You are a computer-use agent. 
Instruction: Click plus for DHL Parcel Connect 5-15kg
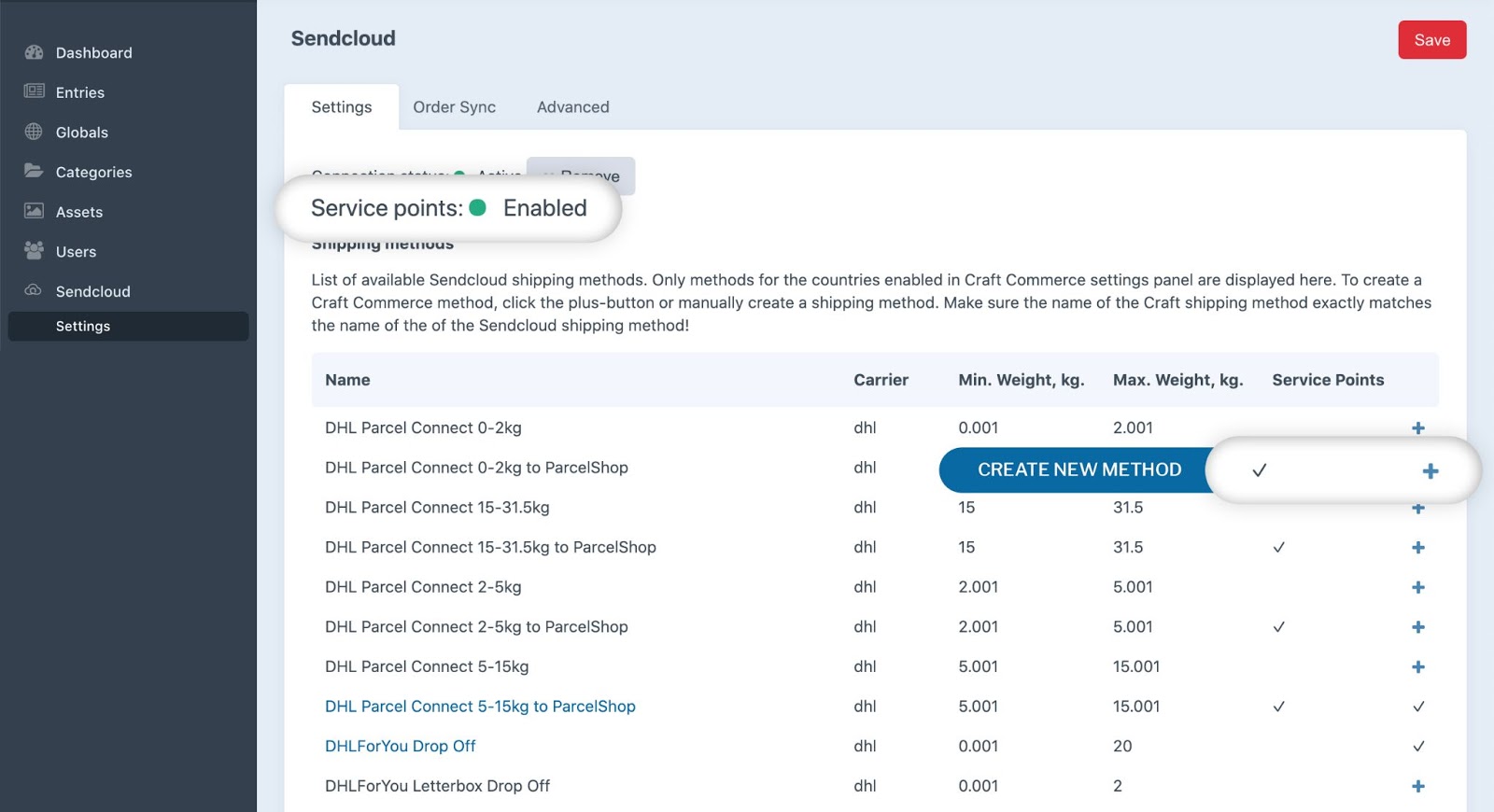1418,667
